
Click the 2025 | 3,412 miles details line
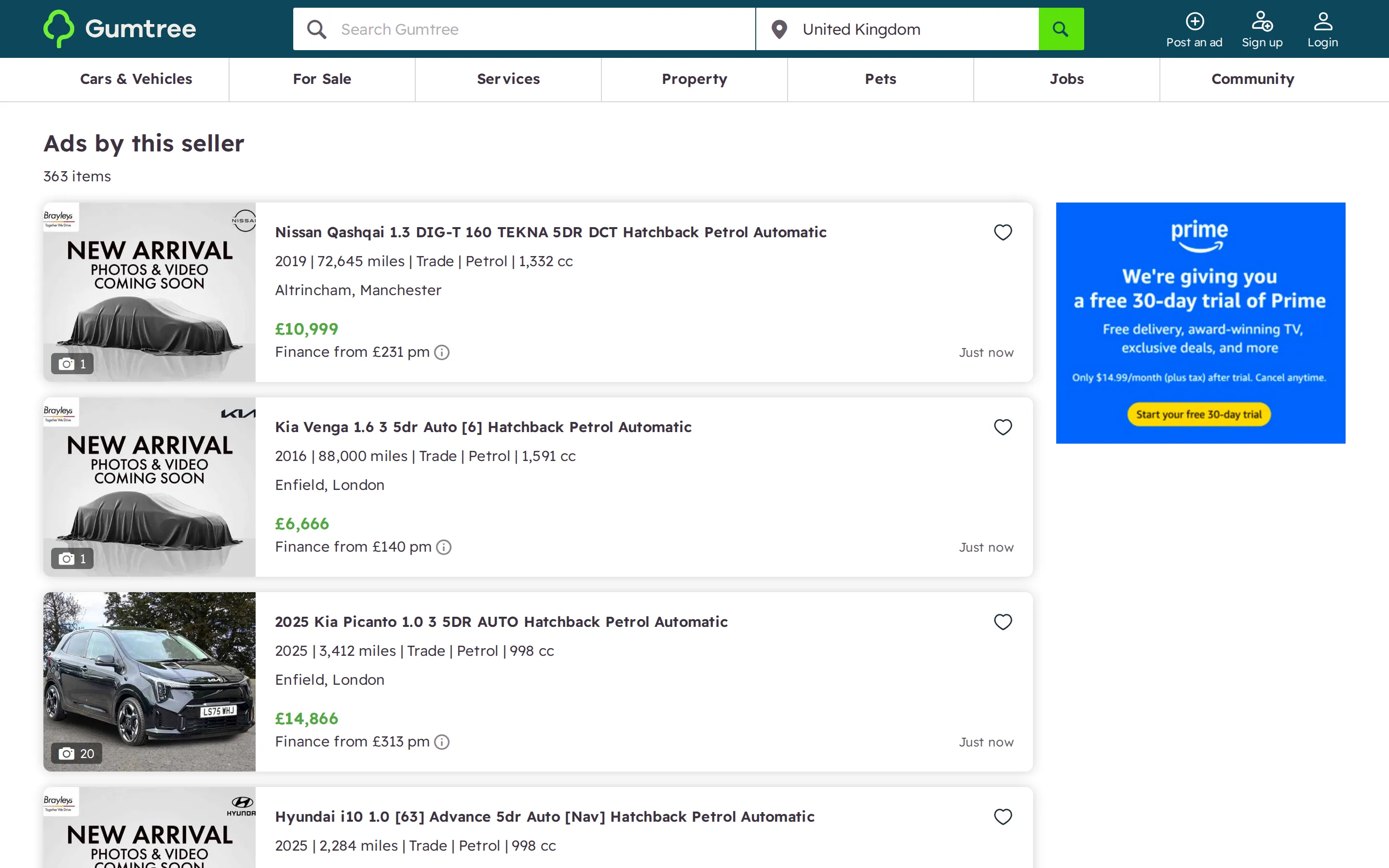[x=414, y=651]
